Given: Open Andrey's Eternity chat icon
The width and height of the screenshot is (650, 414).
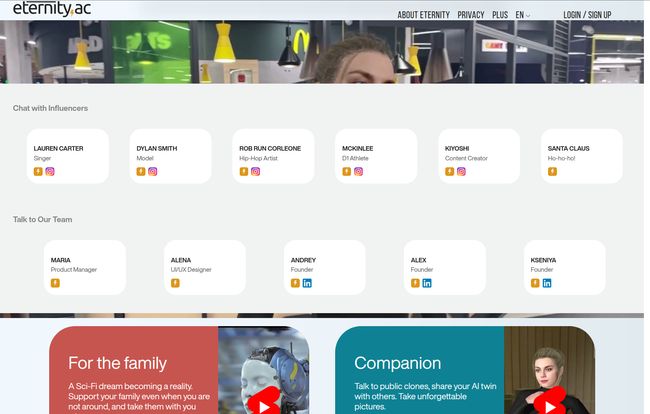Looking at the screenshot, I should 295,283.
